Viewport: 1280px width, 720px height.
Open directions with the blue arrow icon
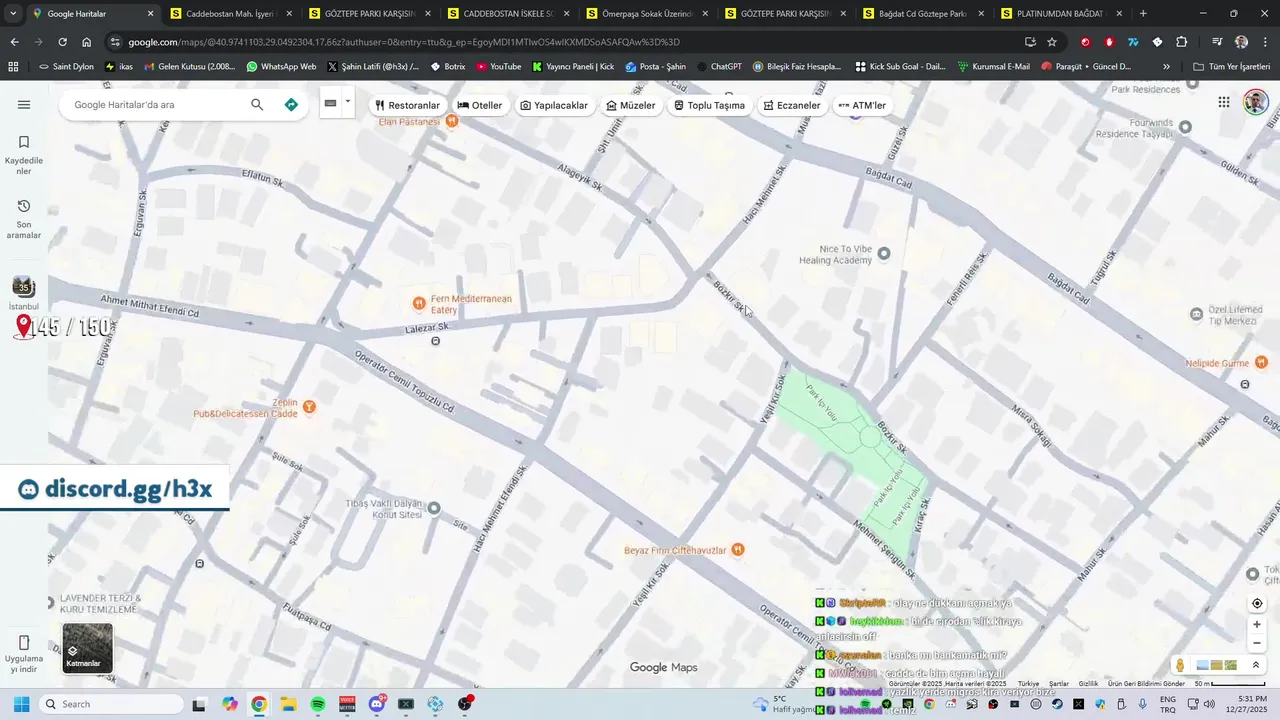coord(291,105)
